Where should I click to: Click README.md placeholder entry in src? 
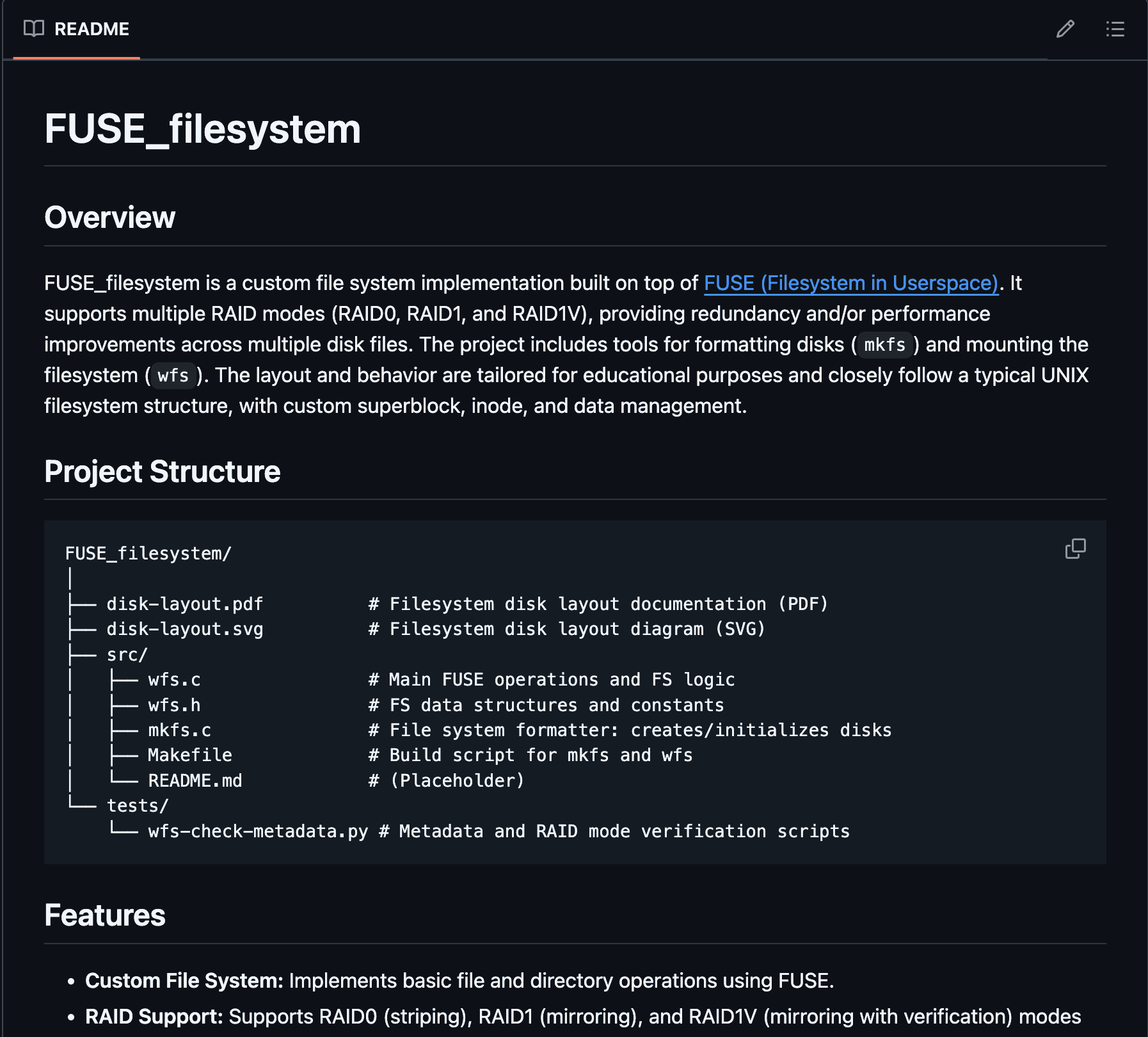click(195, 780)
